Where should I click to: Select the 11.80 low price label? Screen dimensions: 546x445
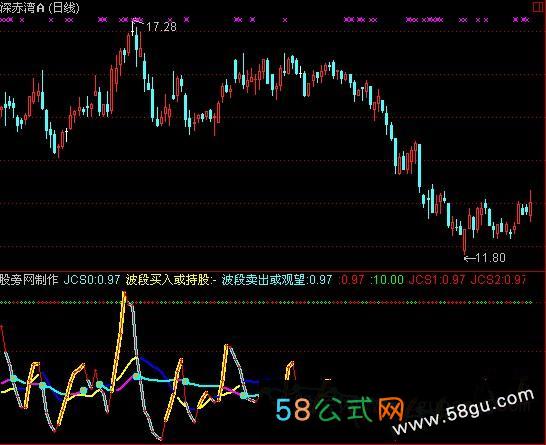[490, 258]
